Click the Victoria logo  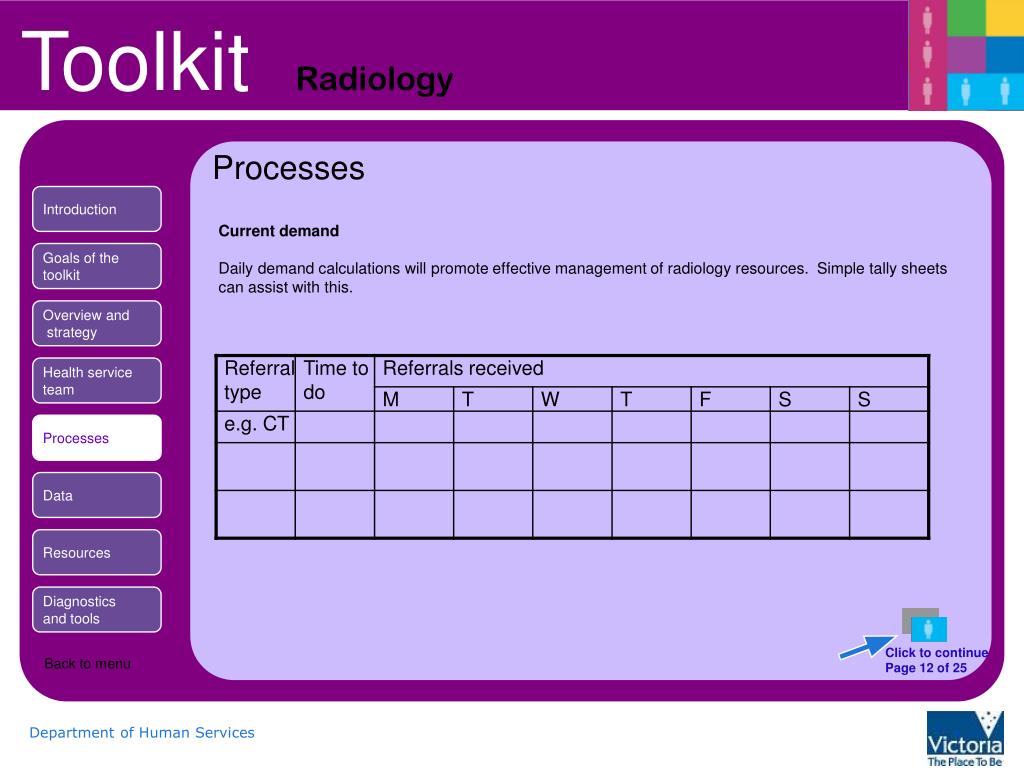point(965,739)
